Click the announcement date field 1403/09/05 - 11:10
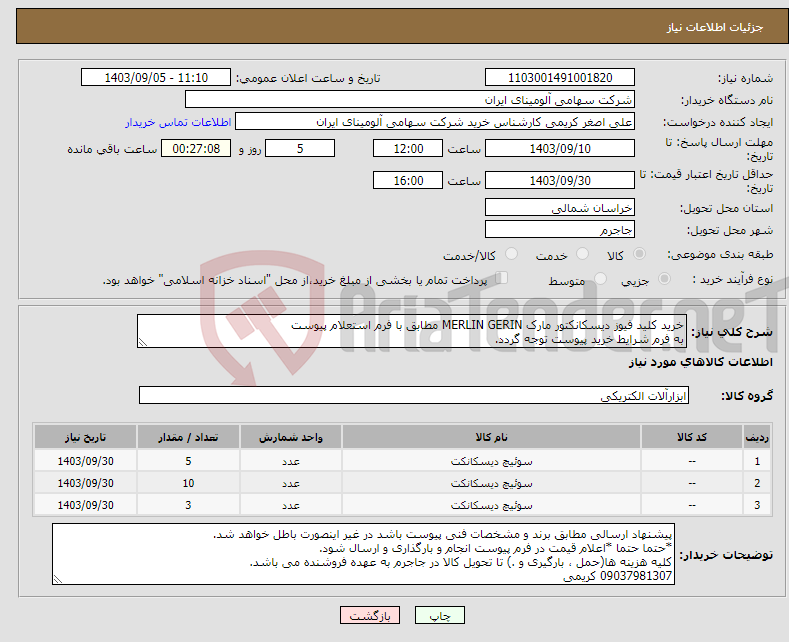The height and width of the screenshot is (642, 789). point(156,77)
